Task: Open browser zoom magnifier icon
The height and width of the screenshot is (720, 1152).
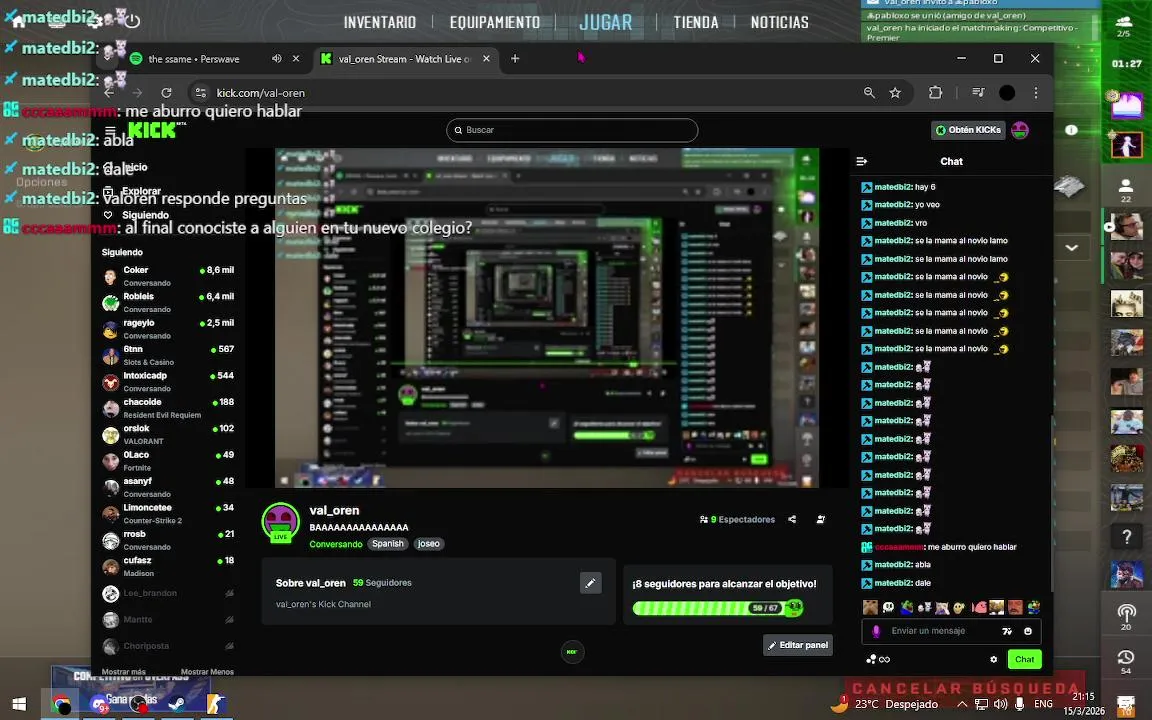Action: pyautogui.click(x=869, y=93)
